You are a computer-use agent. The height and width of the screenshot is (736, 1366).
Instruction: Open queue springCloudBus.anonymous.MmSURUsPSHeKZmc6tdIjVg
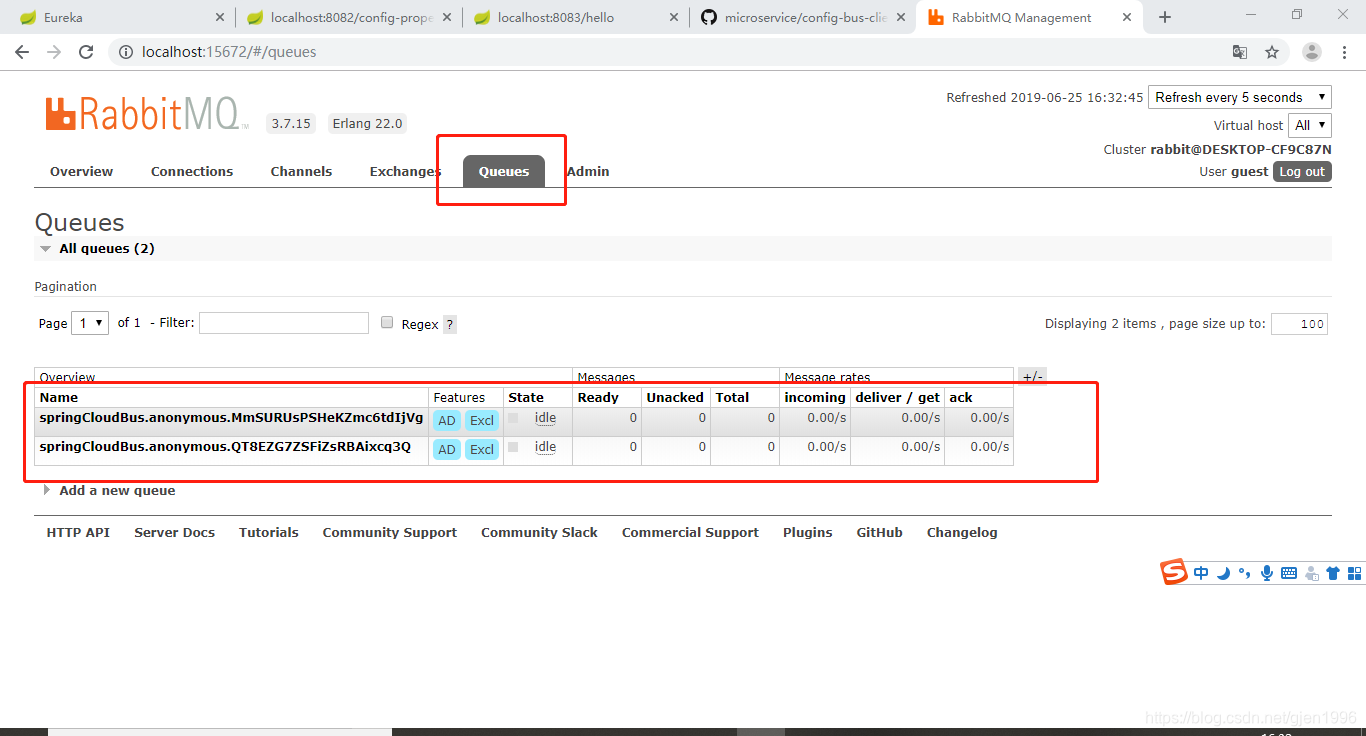tap(231, 417)
